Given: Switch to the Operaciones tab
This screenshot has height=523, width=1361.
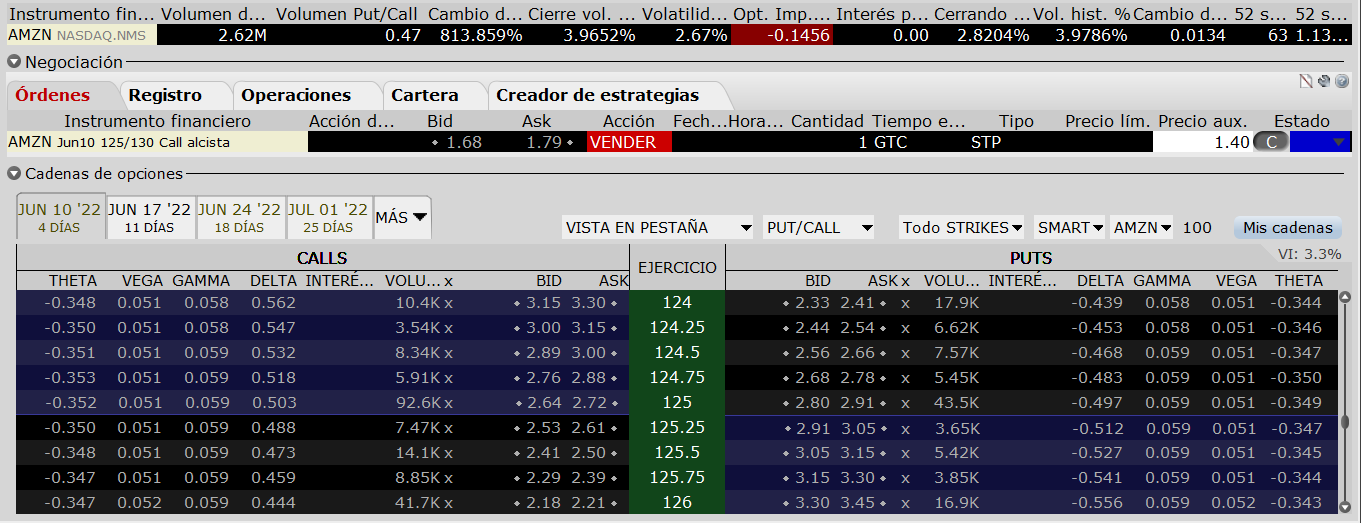Looking at the screenshot, I should click(296, 96).
